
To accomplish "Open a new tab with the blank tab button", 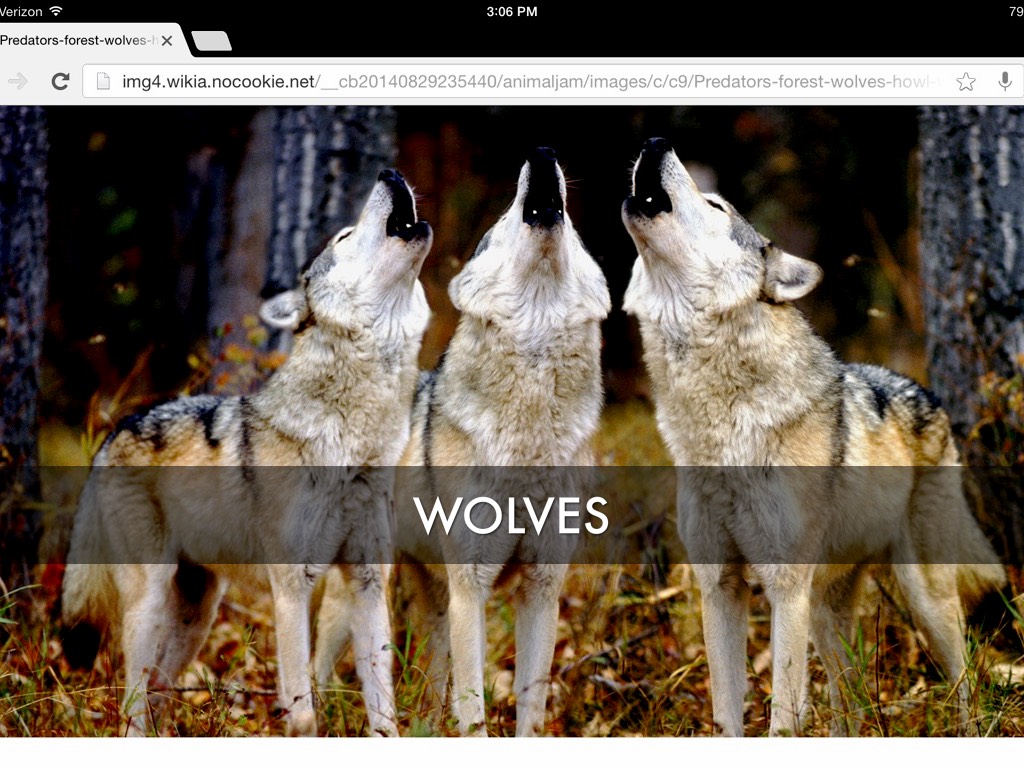I will (x=211, y=41).
